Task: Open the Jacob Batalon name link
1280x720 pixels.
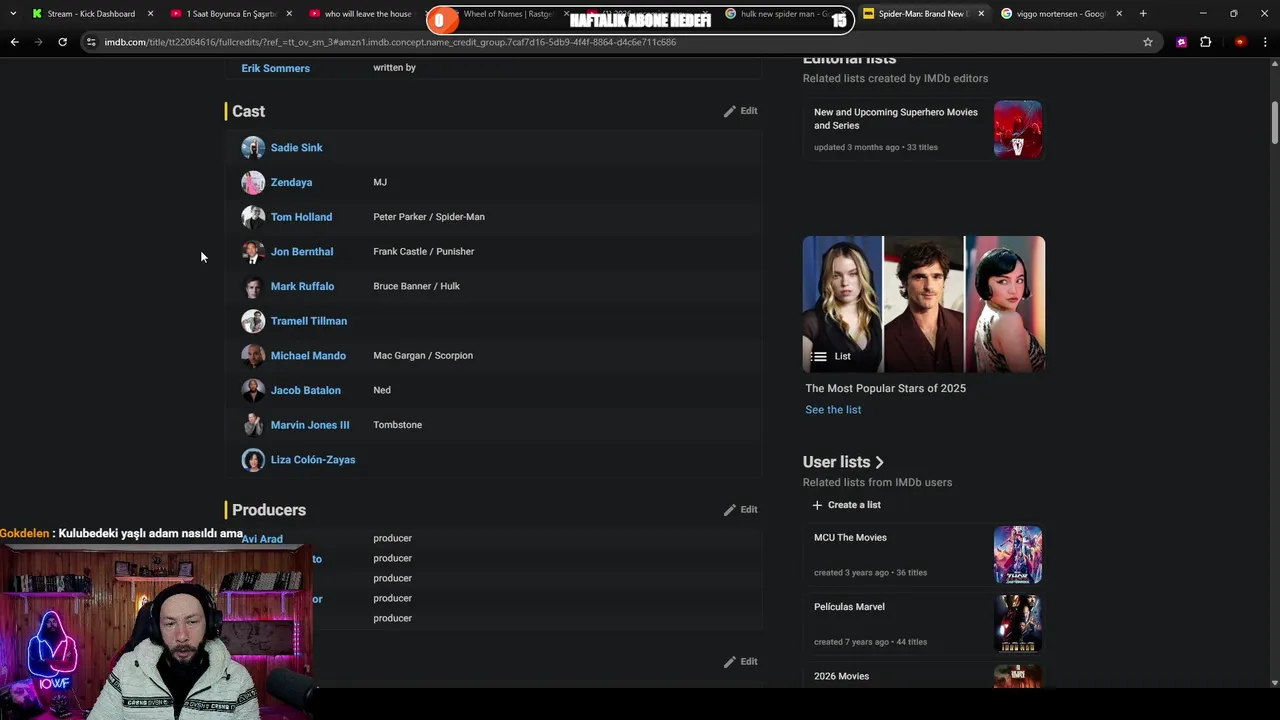Action: pos(306,390)
